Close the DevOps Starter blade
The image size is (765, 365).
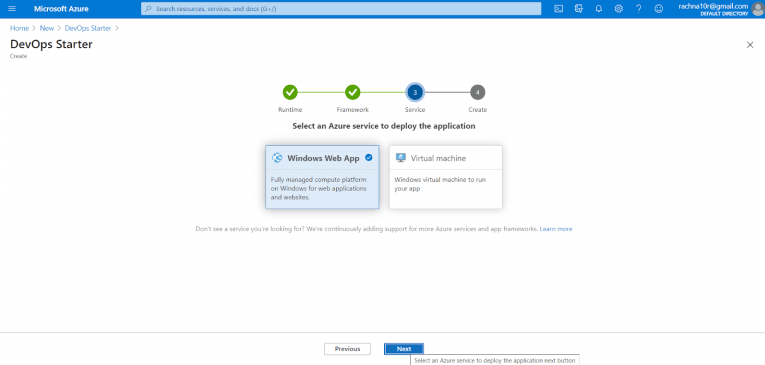(x=750, y=45)
